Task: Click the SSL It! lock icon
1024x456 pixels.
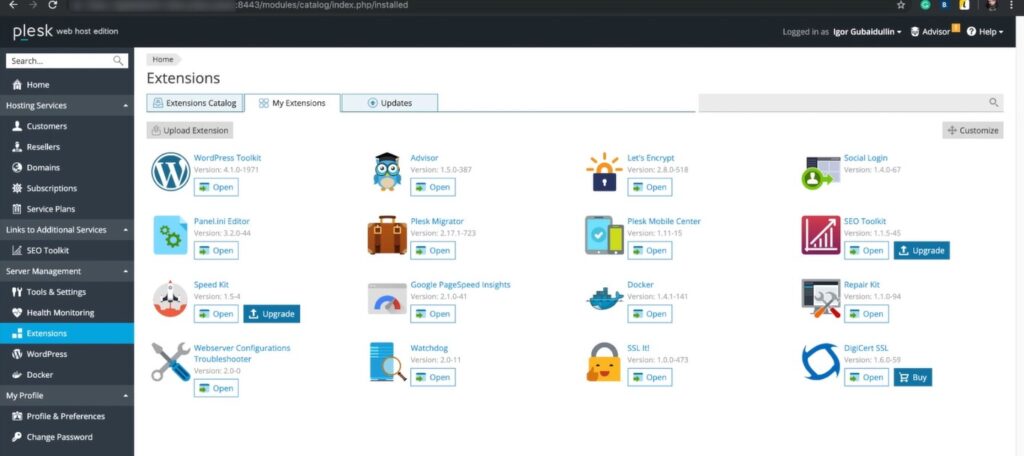Action: tap(604, 361)
